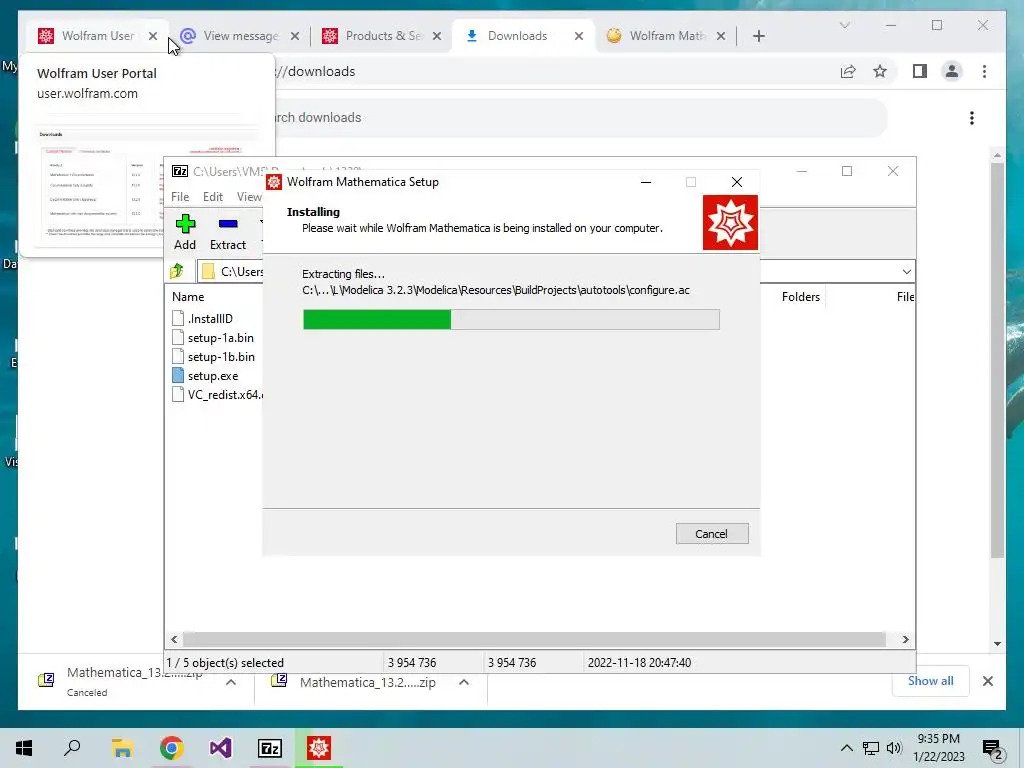Switch to Chrome from taskbar
Screen dimensions: 1024x768
pos(171,748)
